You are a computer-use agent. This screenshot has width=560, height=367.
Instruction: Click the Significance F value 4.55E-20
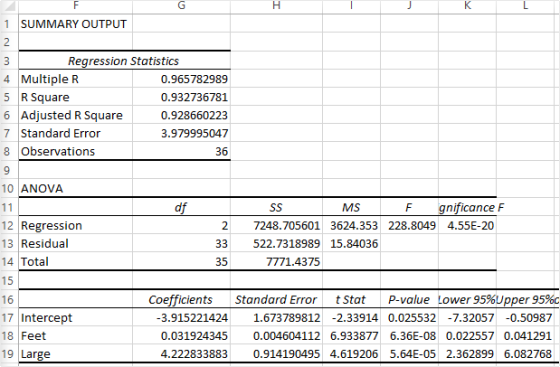tap(467, 225)
